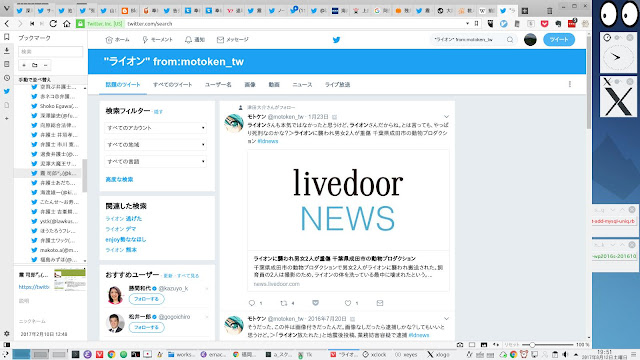Viewport: 640px width, 360px height.
Task: Open the livedoor NEWS card thumbnail
Action: coord(348,200)
